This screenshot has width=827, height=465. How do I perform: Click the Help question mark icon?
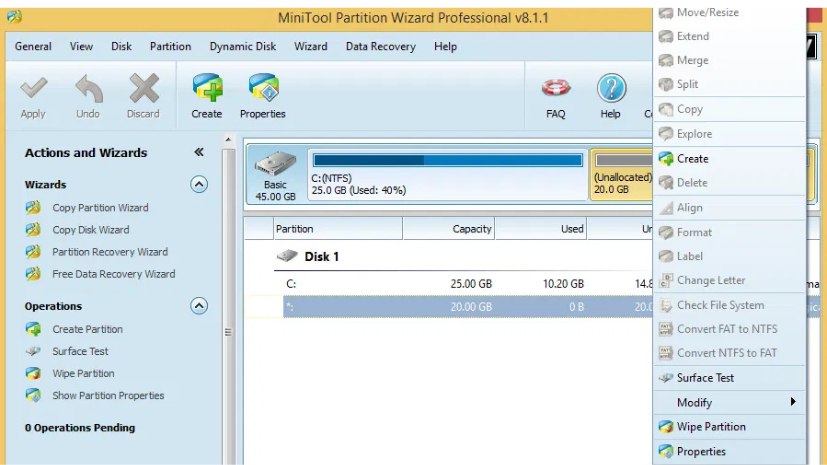[610, 90]
